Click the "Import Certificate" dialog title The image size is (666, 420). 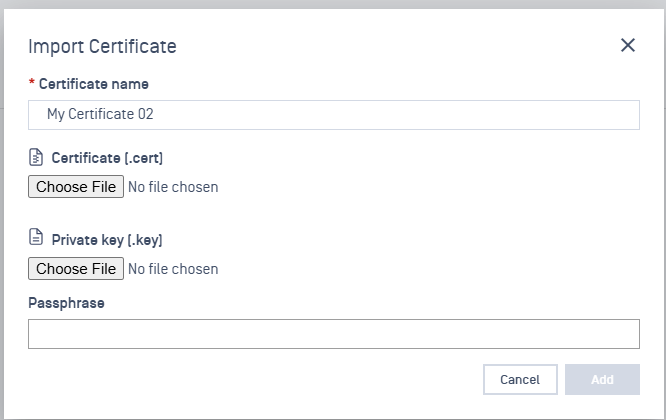[102, 46]
